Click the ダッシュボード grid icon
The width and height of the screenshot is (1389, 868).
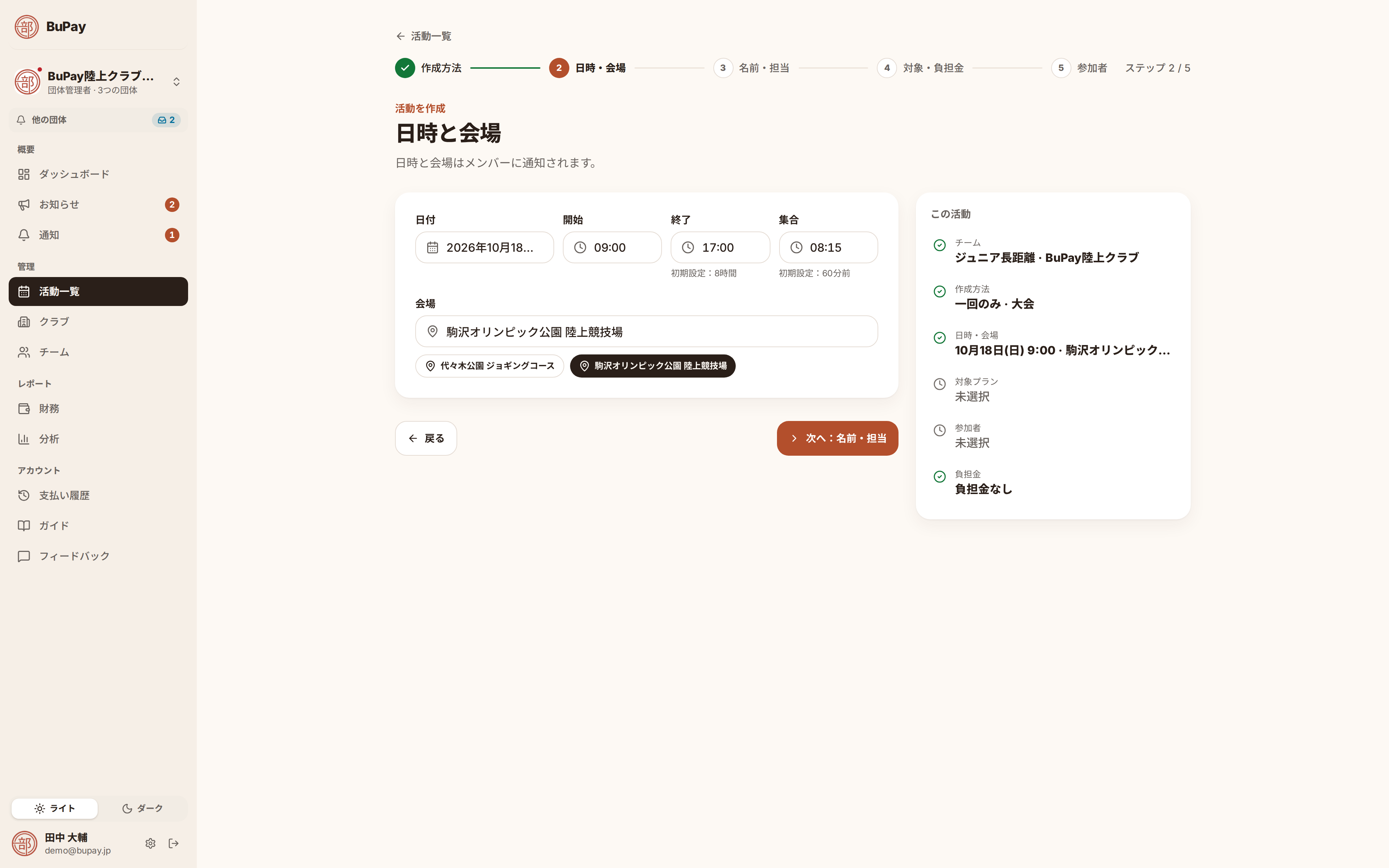coord(24,175)
